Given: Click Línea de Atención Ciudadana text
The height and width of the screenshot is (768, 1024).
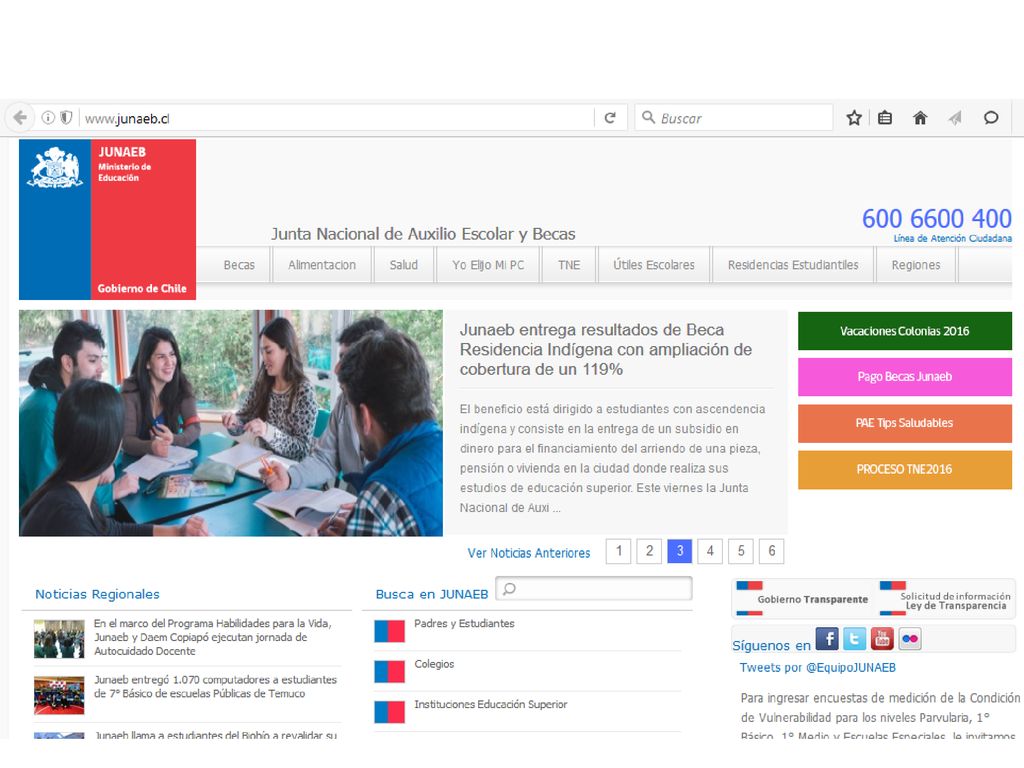Looking at the screenshot, I should point(953,238).
